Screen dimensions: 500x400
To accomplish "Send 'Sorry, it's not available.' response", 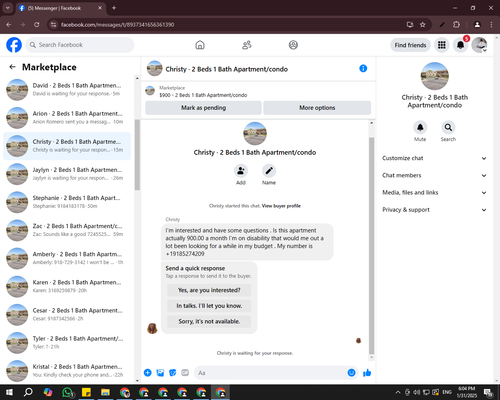I will point(209,321).
